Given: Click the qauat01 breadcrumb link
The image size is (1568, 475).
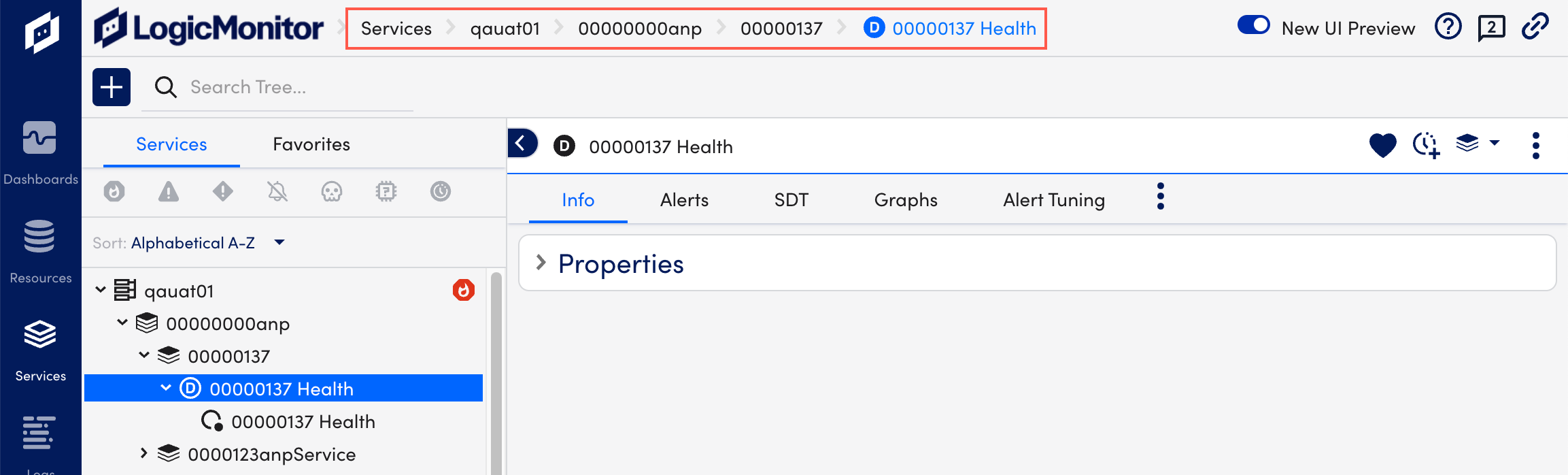Looking at the screenshot, I should click(505, 29).
